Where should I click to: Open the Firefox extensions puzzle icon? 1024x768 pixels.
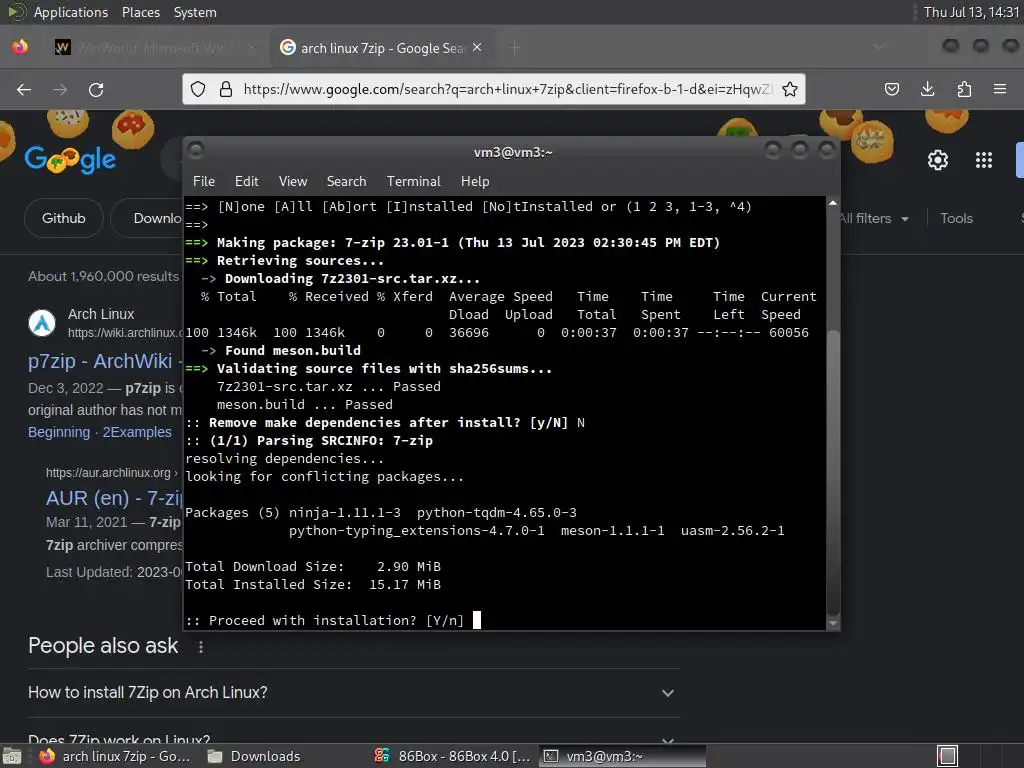964,89
